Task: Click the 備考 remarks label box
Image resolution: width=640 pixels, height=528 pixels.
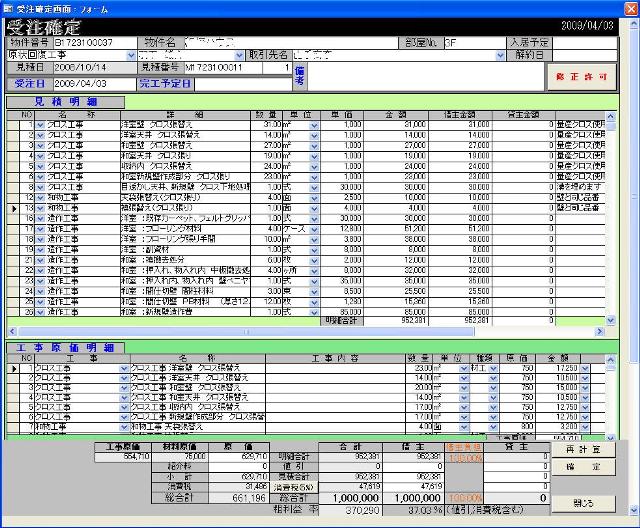Action: click(x=299, y=76)
